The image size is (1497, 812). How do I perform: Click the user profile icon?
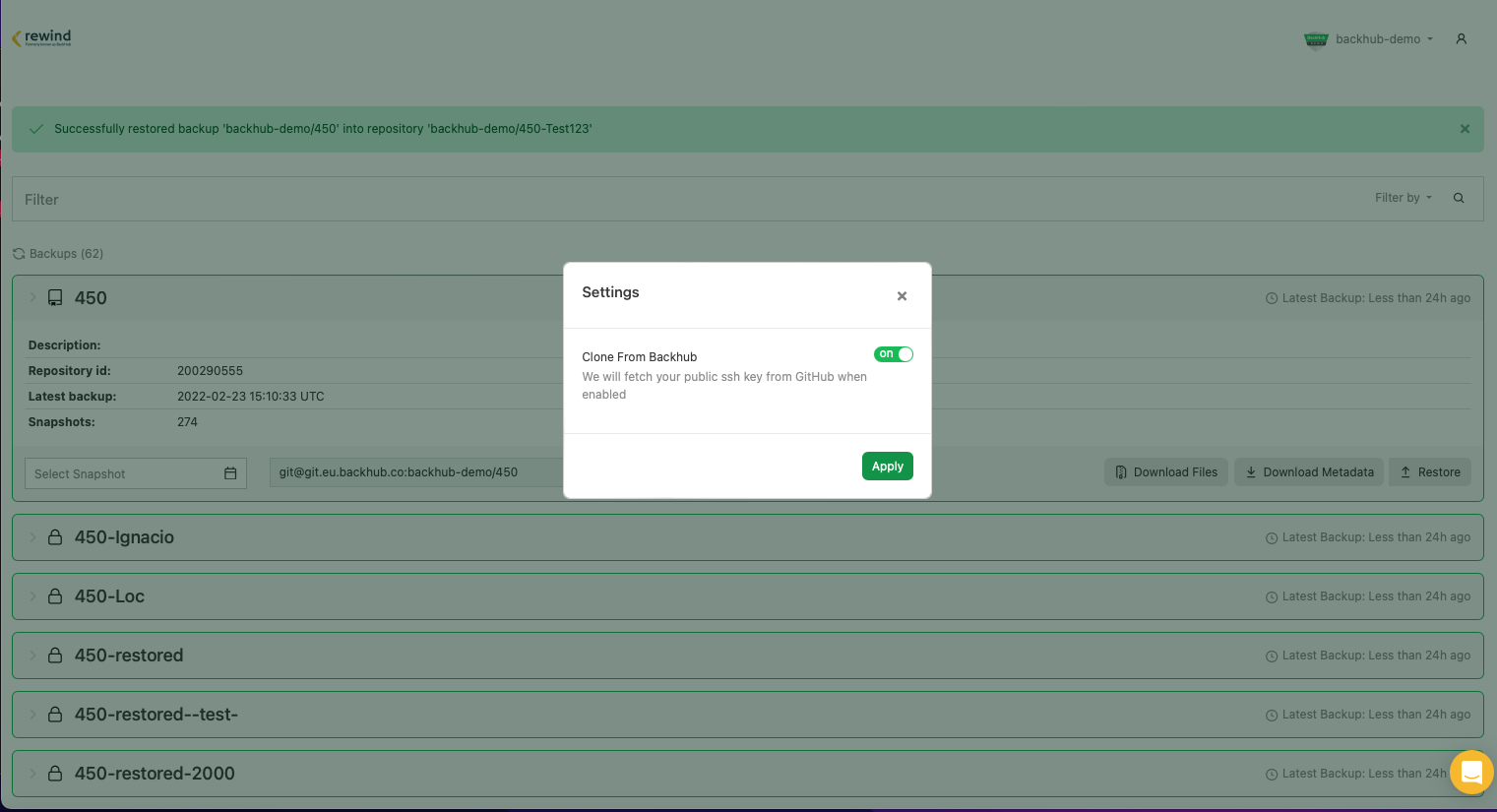click(1461, 39)
